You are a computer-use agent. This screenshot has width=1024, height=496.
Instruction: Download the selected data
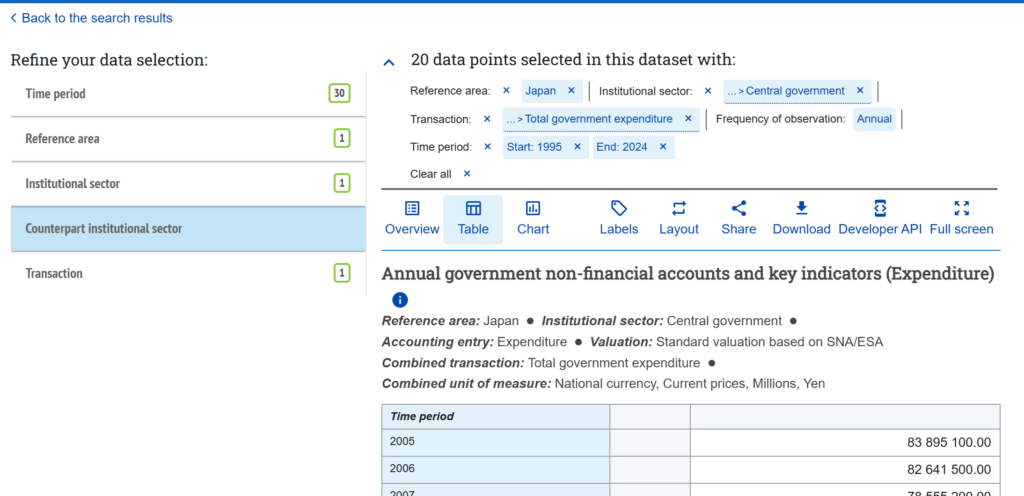[x=801, y=218]
